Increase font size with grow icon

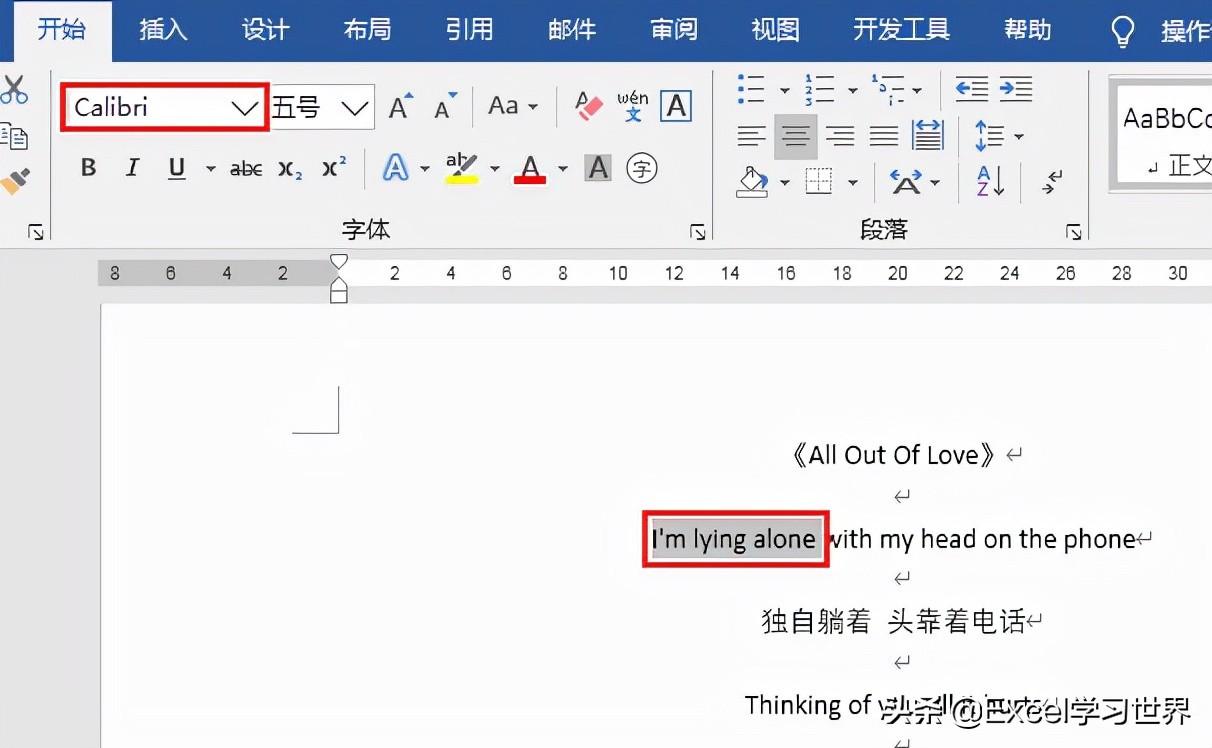(x=401, y=106)
